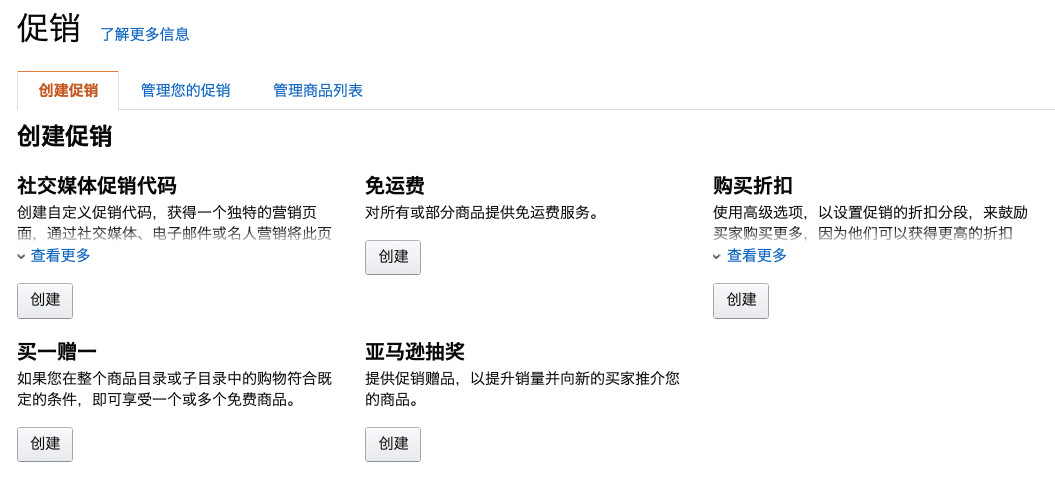Click the 社交媒体促销代码 heading

[x=97, y=185]
